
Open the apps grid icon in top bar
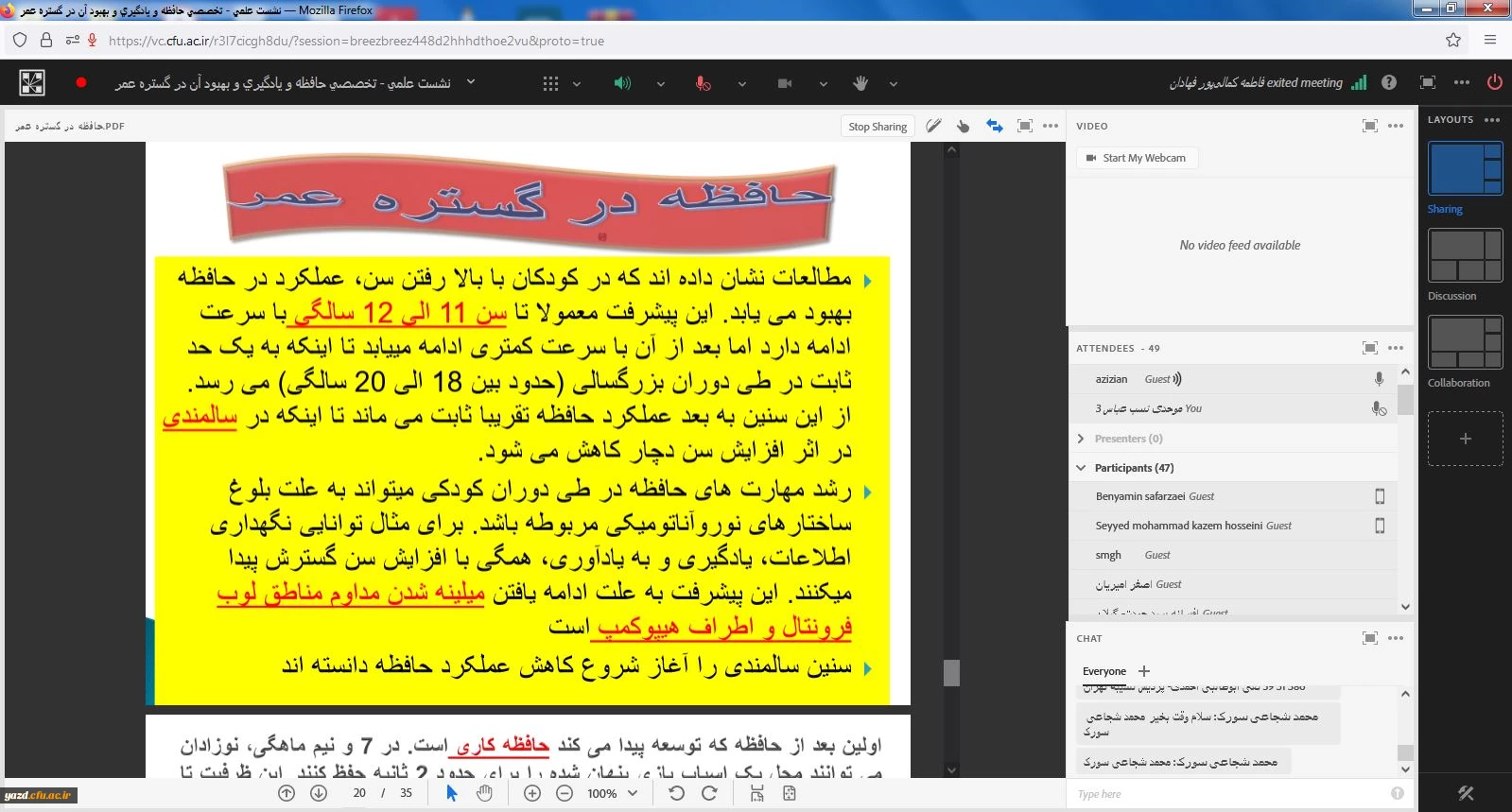[550, 83]
